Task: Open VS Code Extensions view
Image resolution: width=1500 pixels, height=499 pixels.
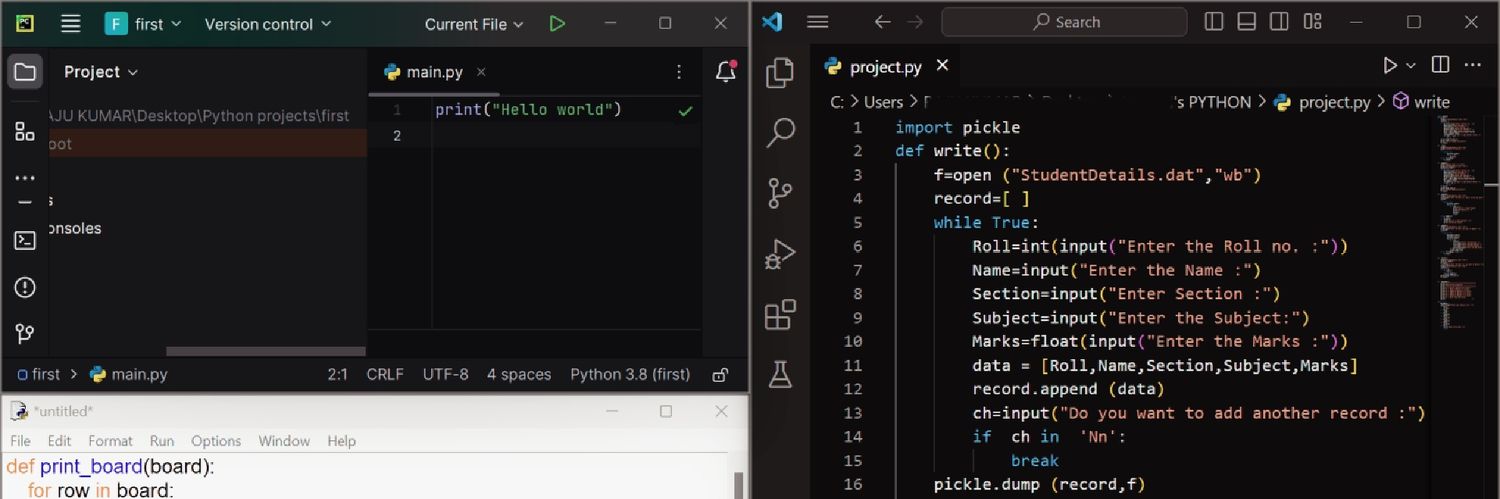Action: 780,315
